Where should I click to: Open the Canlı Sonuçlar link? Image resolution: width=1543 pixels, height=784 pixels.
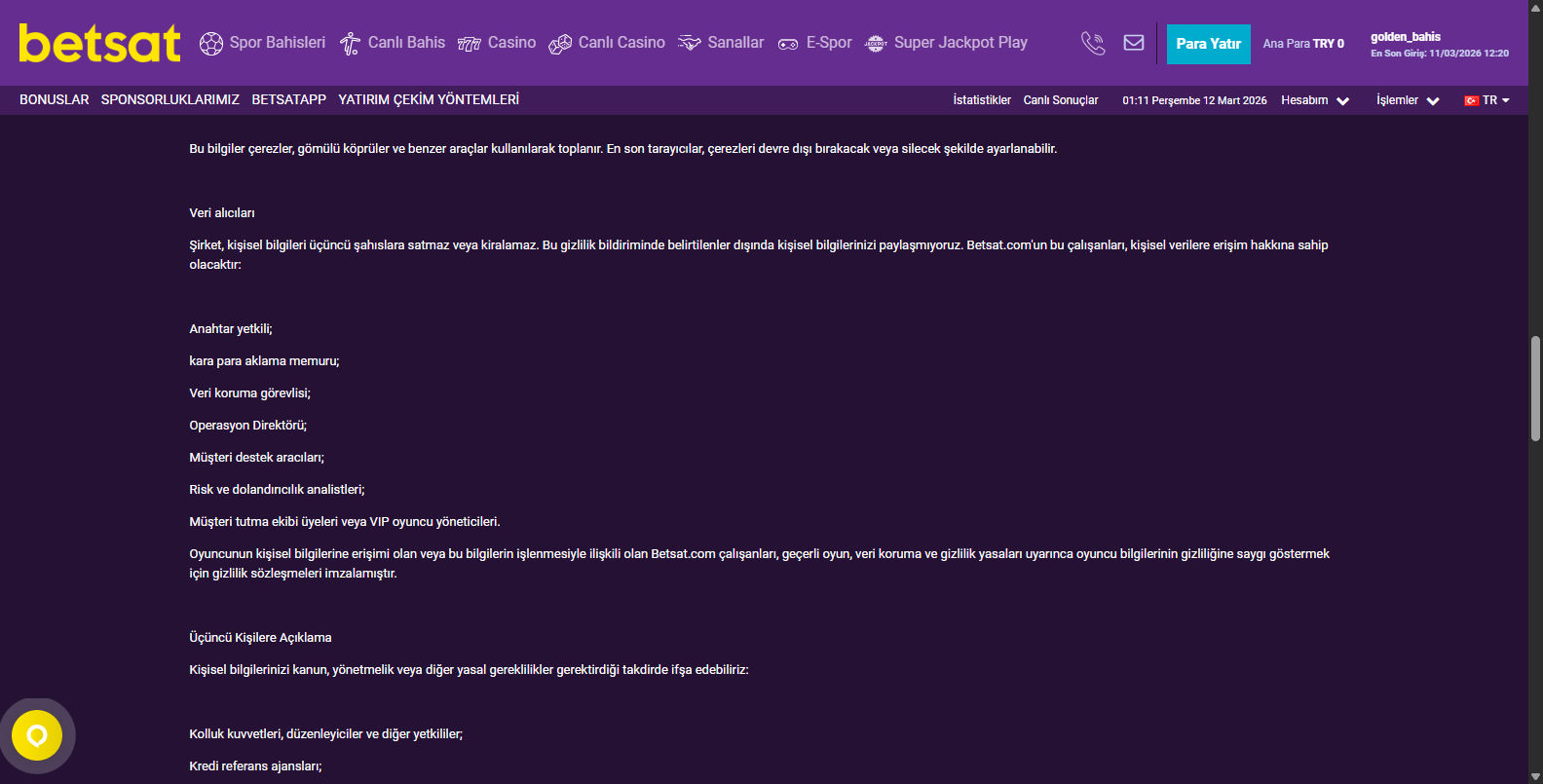tap(1061, 100)
